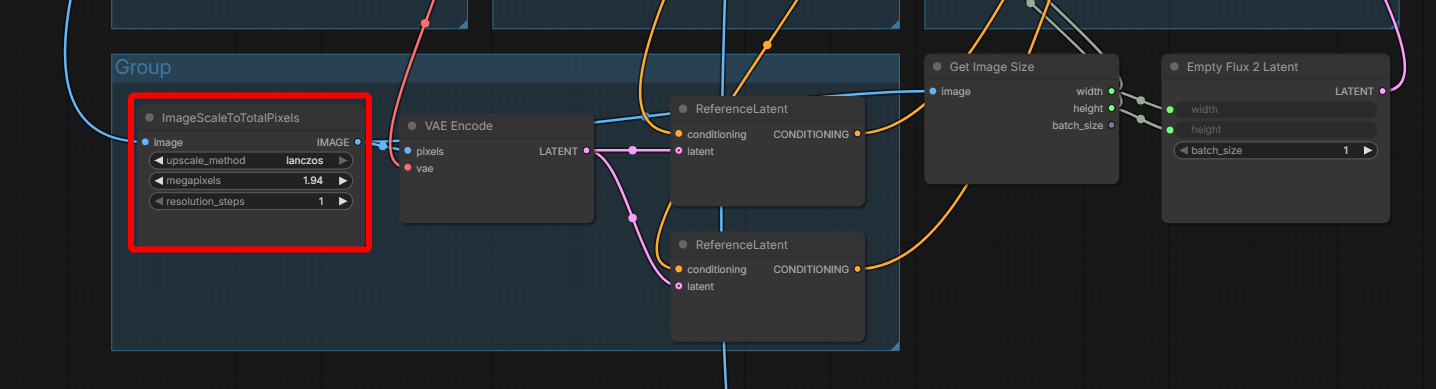This screenshot has height=389, width=1436.
Task: Click the pink link midpoint dot between LATENT and latent
Action: pos(632,151)
